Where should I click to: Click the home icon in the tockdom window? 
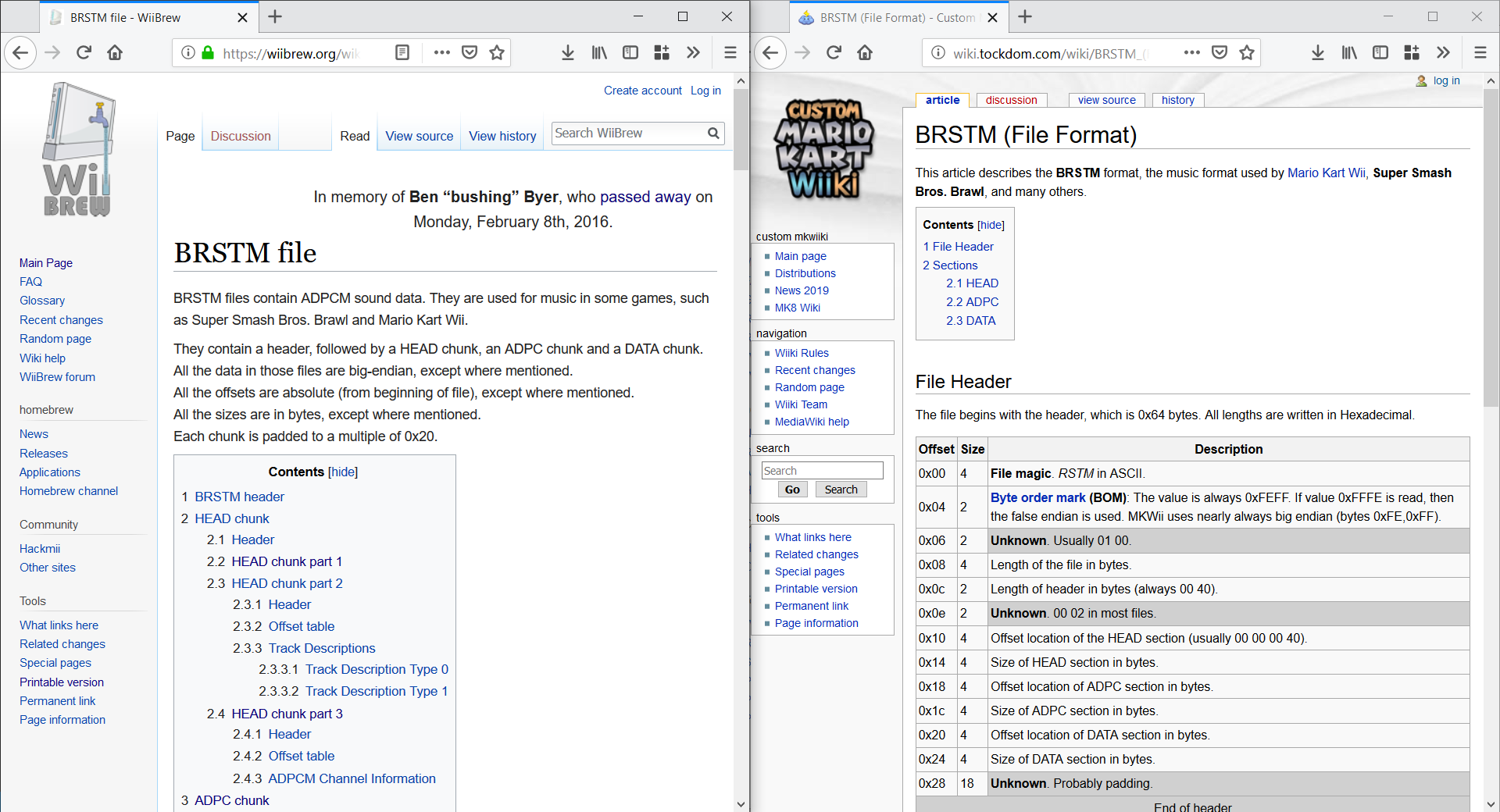[865, 52]
